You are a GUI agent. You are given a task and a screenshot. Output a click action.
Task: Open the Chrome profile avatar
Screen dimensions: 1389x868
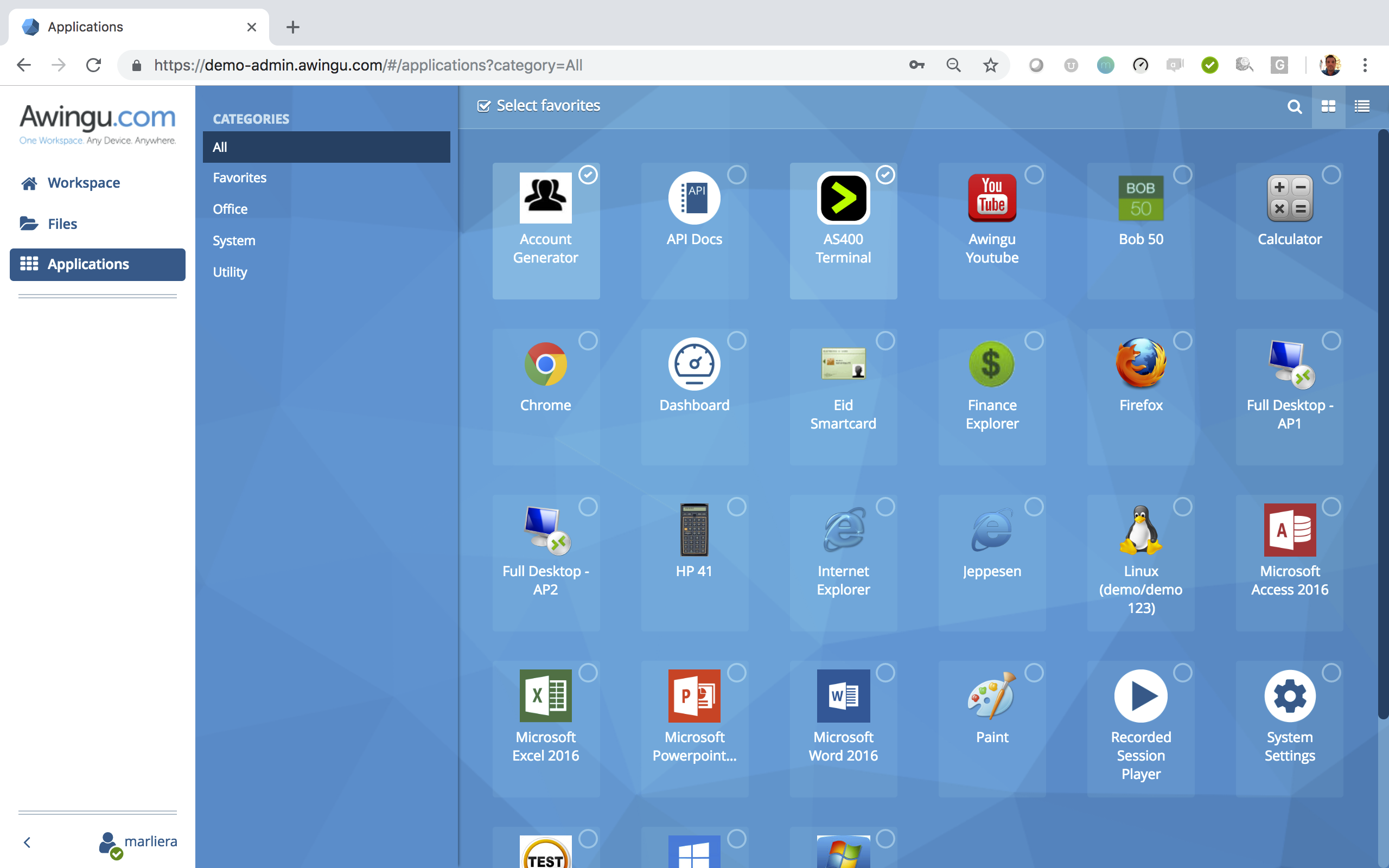[1330, 65]
